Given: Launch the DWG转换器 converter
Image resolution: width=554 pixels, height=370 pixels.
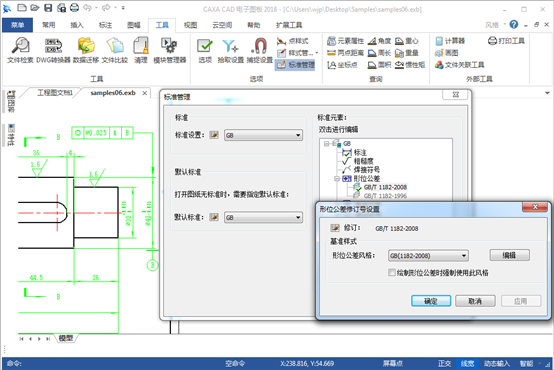Looking at the screenshot, I should point(53,50).
